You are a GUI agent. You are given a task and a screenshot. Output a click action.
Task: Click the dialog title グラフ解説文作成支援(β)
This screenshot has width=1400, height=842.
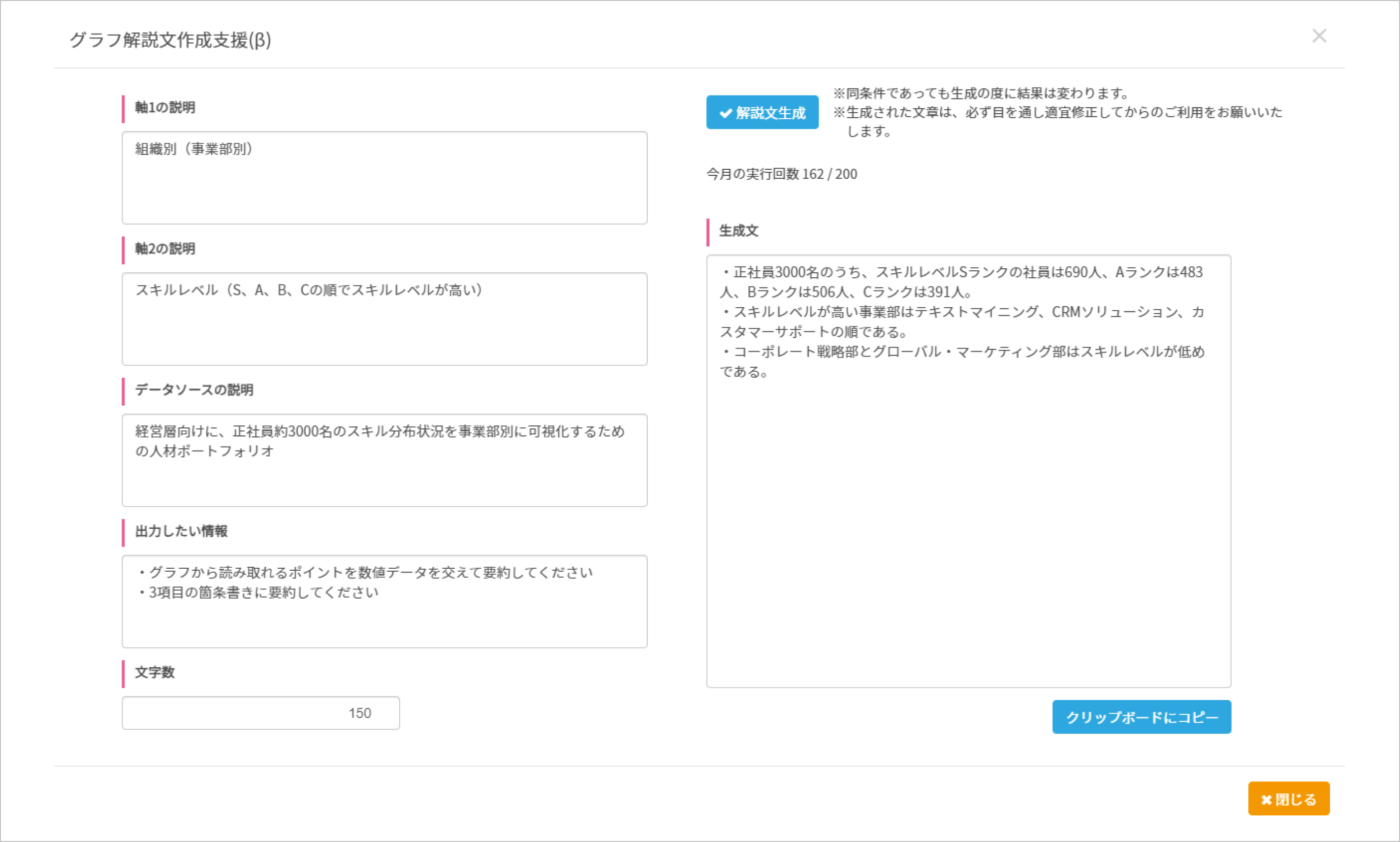click(170, 40)
